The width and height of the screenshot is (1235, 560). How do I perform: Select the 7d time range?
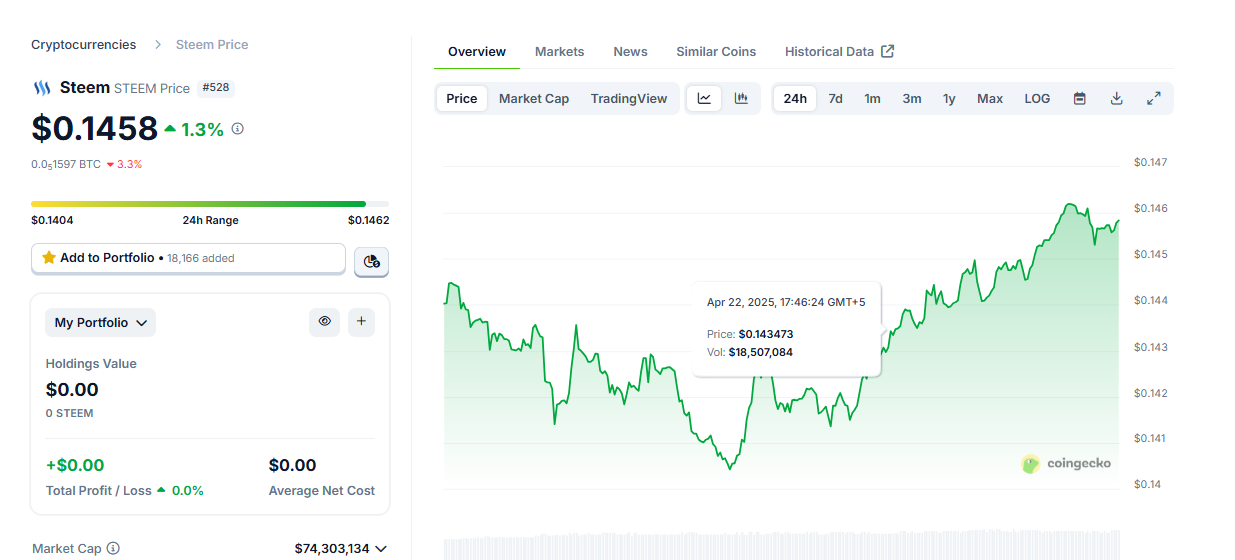(835, 98)
